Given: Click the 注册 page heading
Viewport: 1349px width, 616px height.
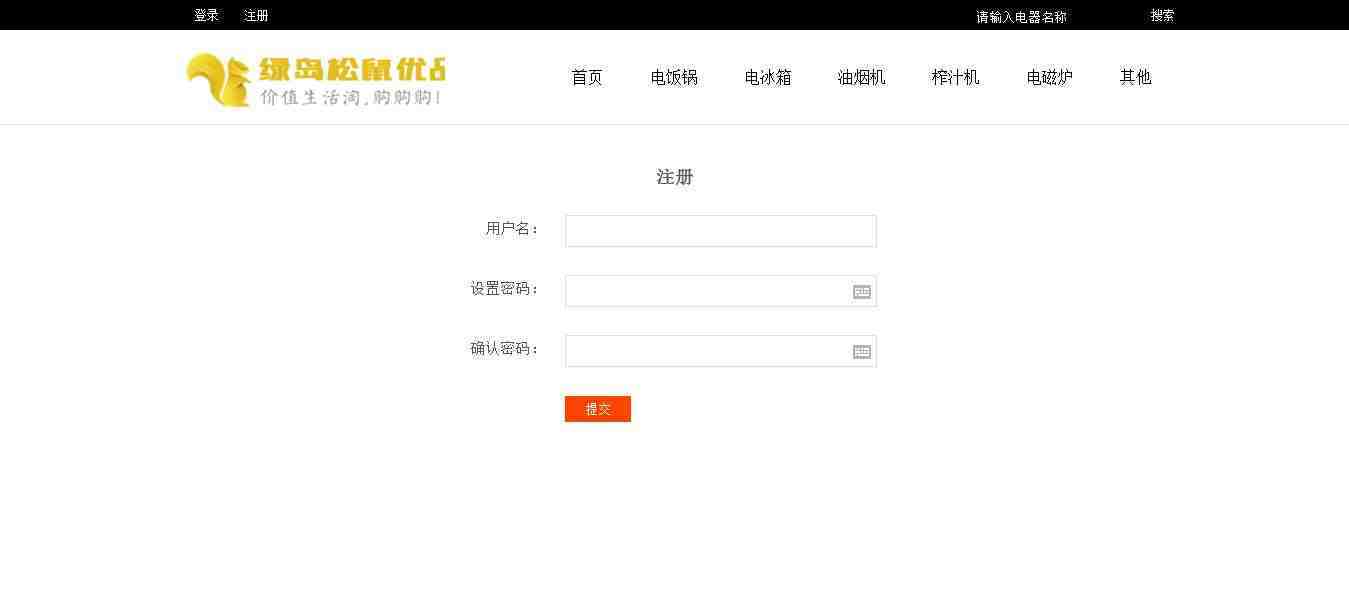Looking at the screenshot, I should [675, 177].
